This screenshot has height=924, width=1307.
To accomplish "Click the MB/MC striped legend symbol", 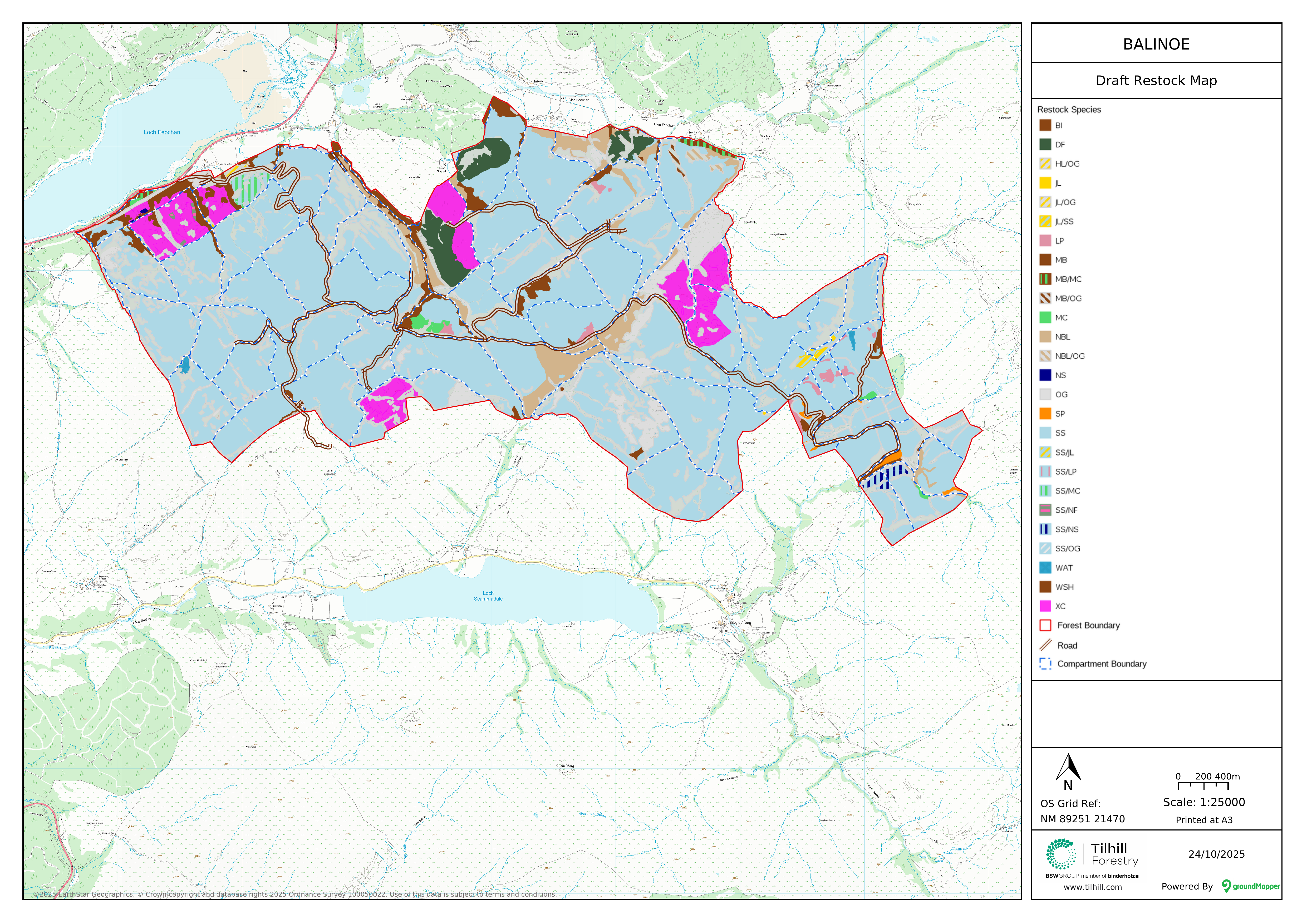I will pyautogui.click(x=1045, y=279).
